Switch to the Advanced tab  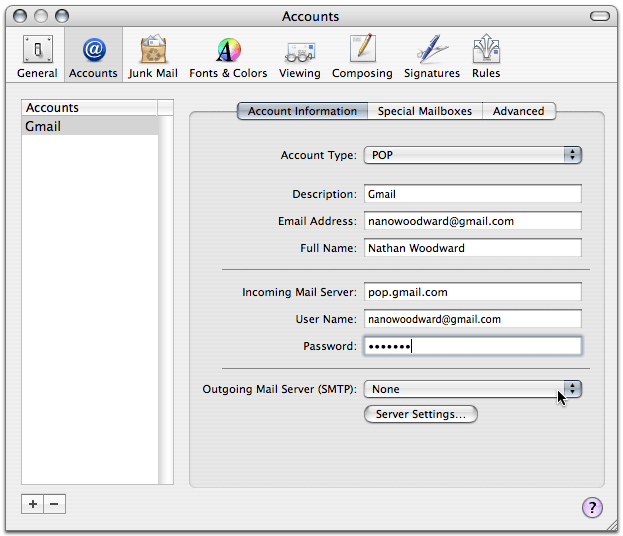click(518, 111)
